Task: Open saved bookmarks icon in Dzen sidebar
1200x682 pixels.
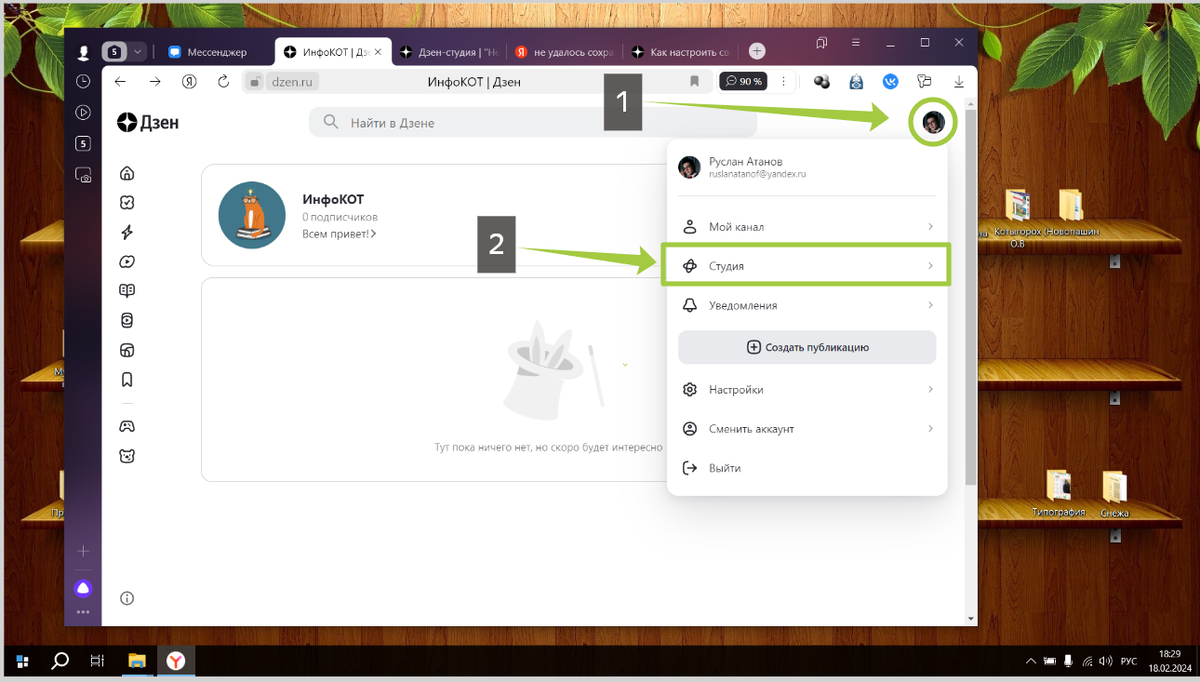Action: click(127, 380)
